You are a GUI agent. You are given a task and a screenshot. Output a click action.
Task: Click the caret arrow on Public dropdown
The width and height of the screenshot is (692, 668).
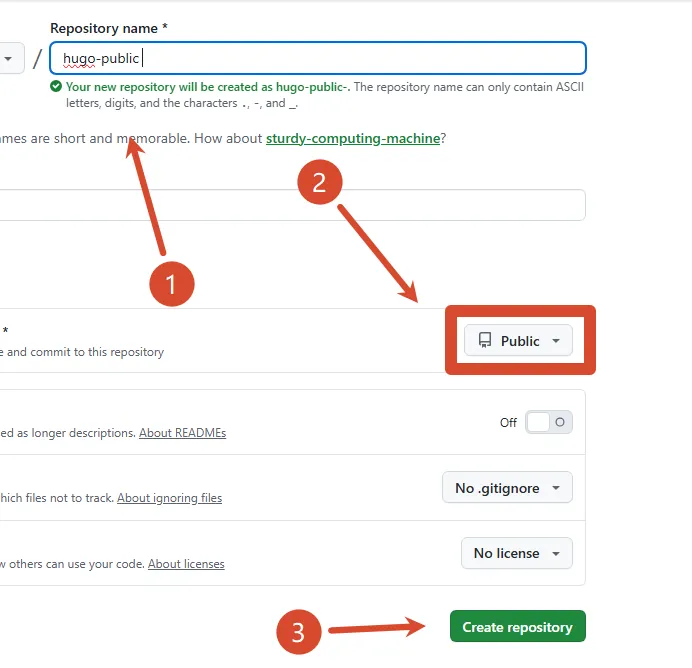coord(556,341)
